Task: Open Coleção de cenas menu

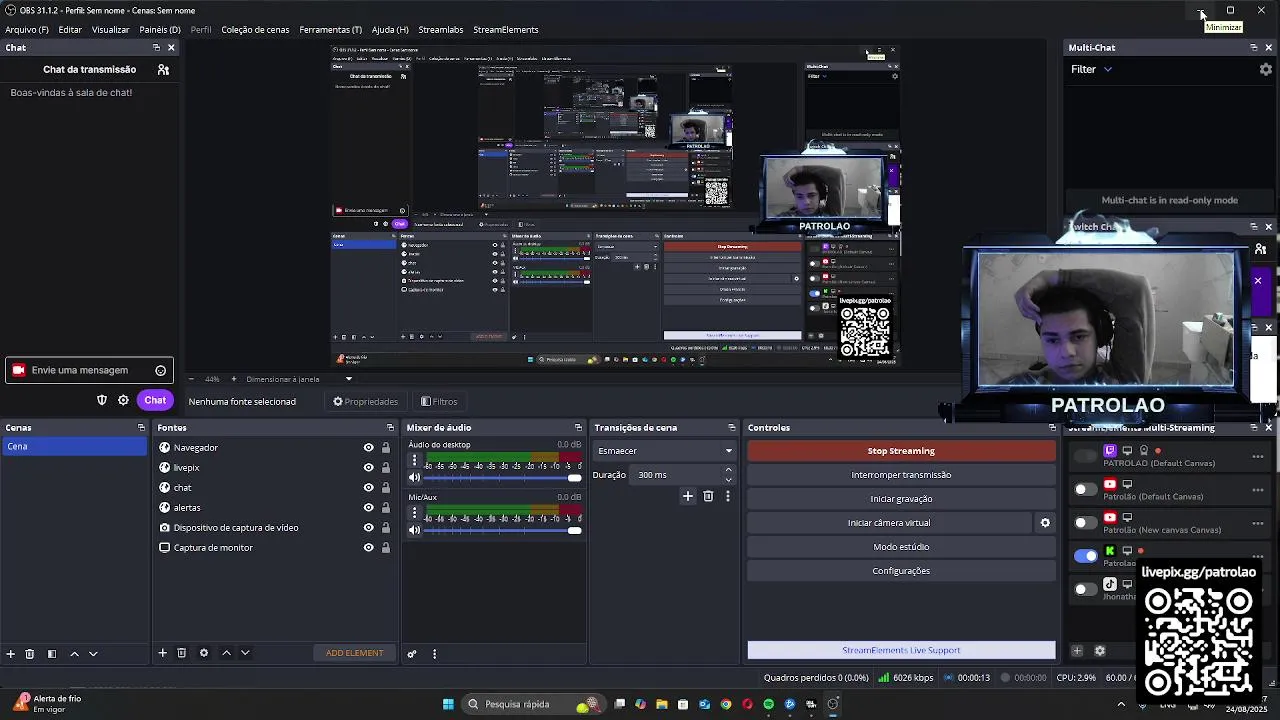Action: click(x=255, y=30)
